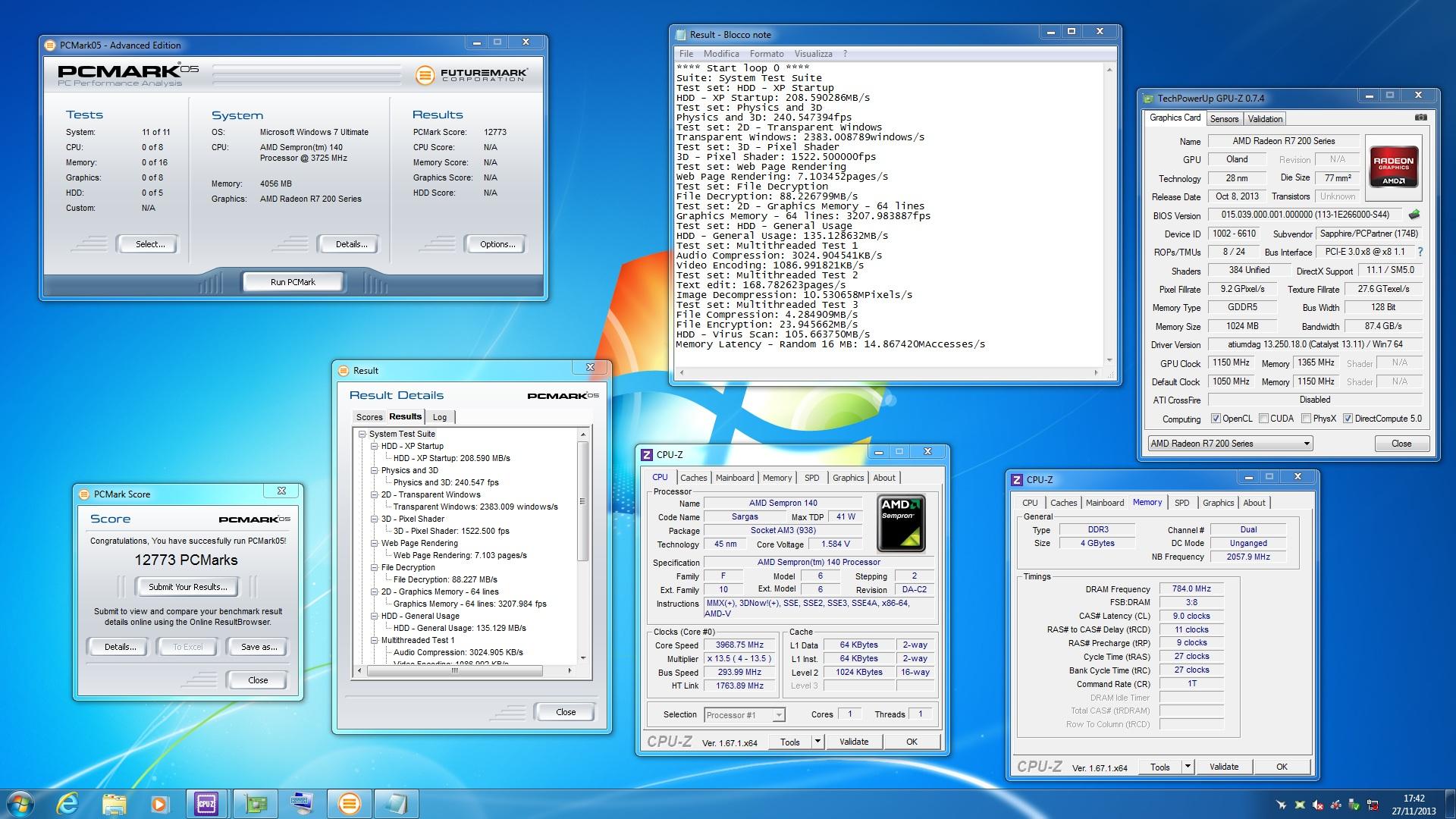Collapse the Multithreaded Test 1 node
Screen dimensions: 1456x819
click(x=375, y=641)
